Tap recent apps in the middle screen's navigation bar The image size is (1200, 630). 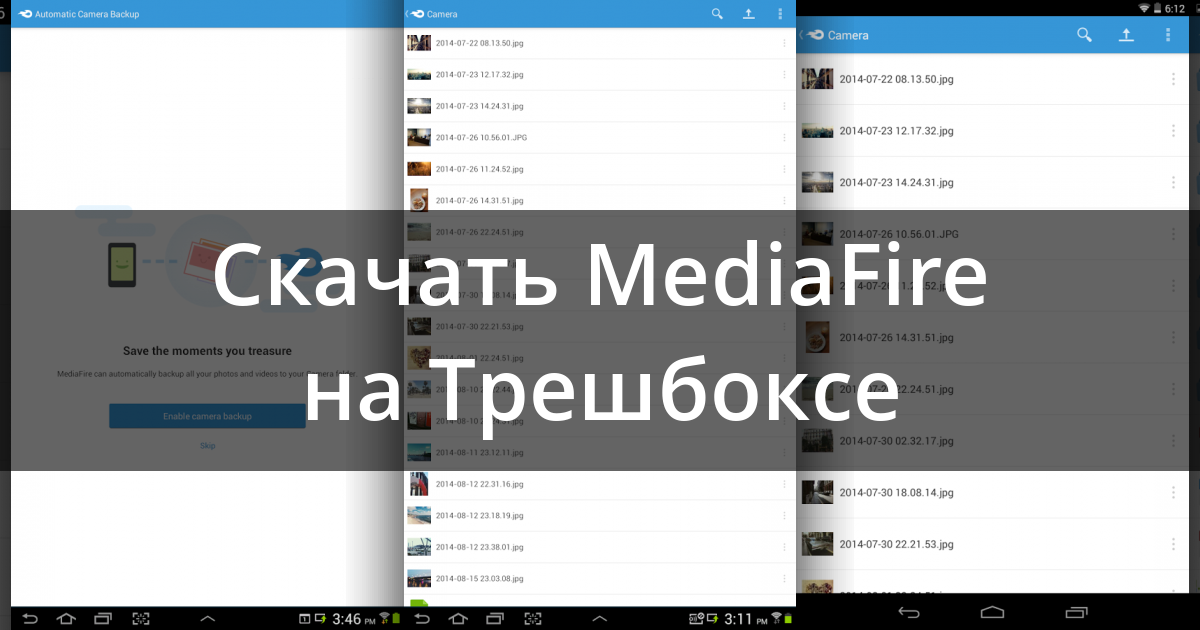(x=496, y=619)
